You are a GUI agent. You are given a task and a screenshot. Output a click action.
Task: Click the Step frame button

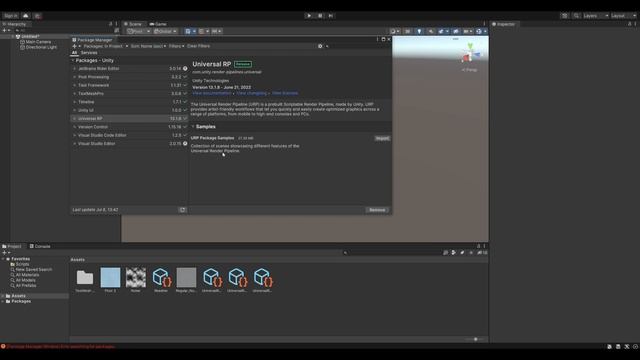tap(331, 16)
